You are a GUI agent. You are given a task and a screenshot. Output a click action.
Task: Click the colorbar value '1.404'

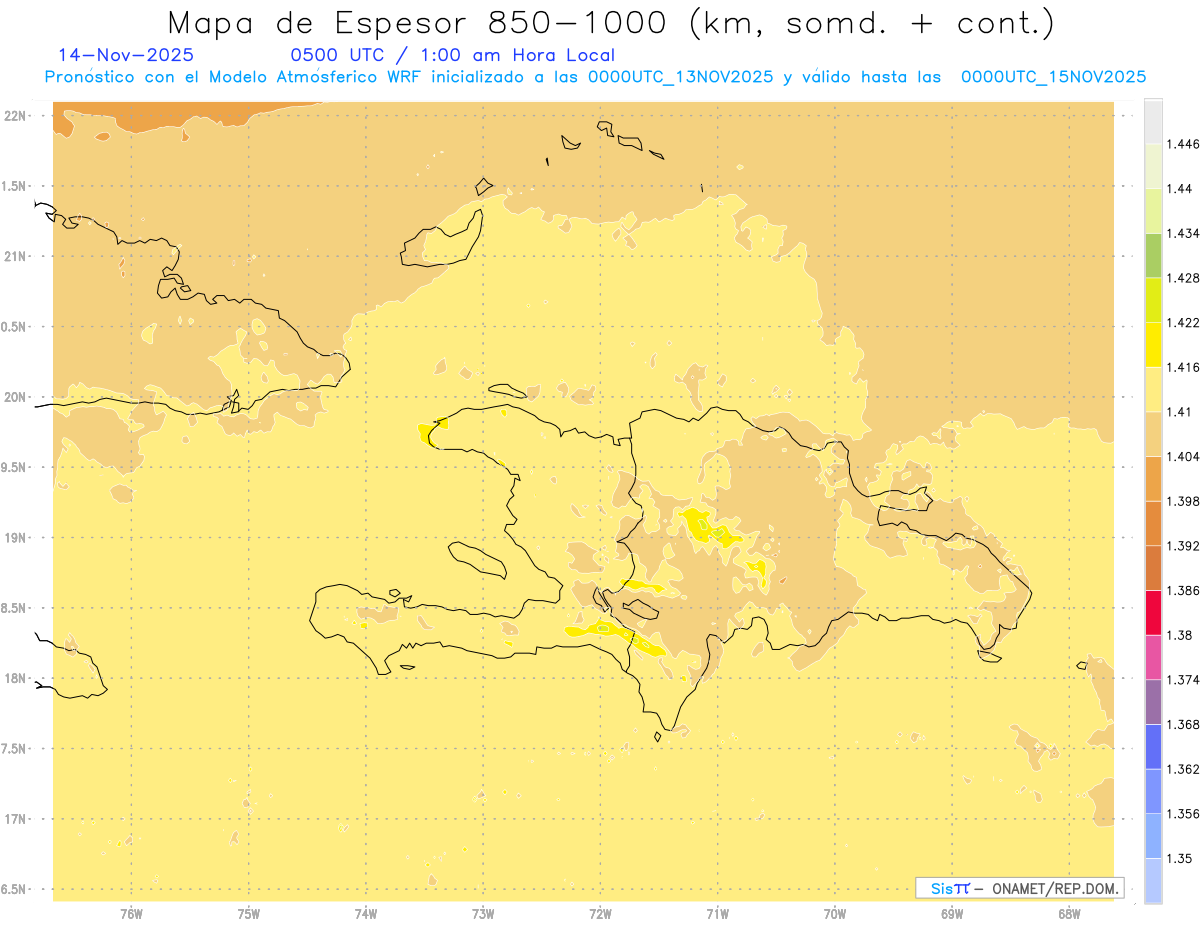point(1183,456)
